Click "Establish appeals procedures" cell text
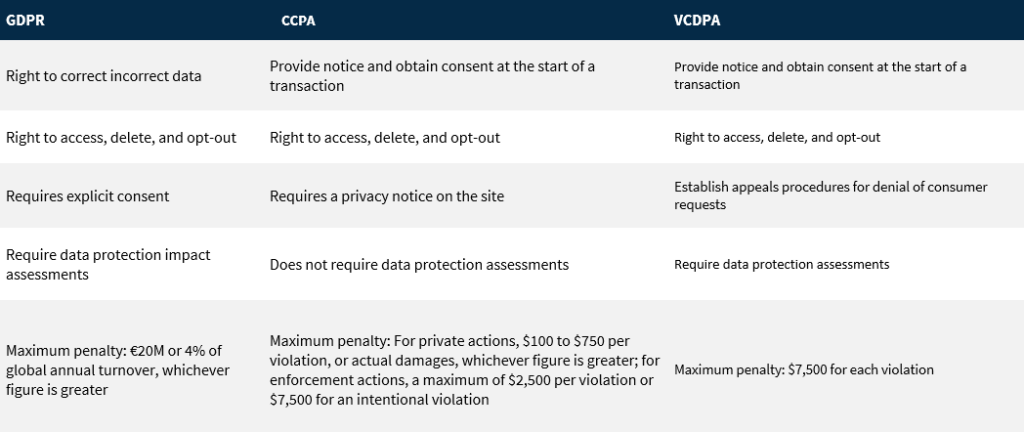Screen dimensions: 1024x432 tap(831, 196)
